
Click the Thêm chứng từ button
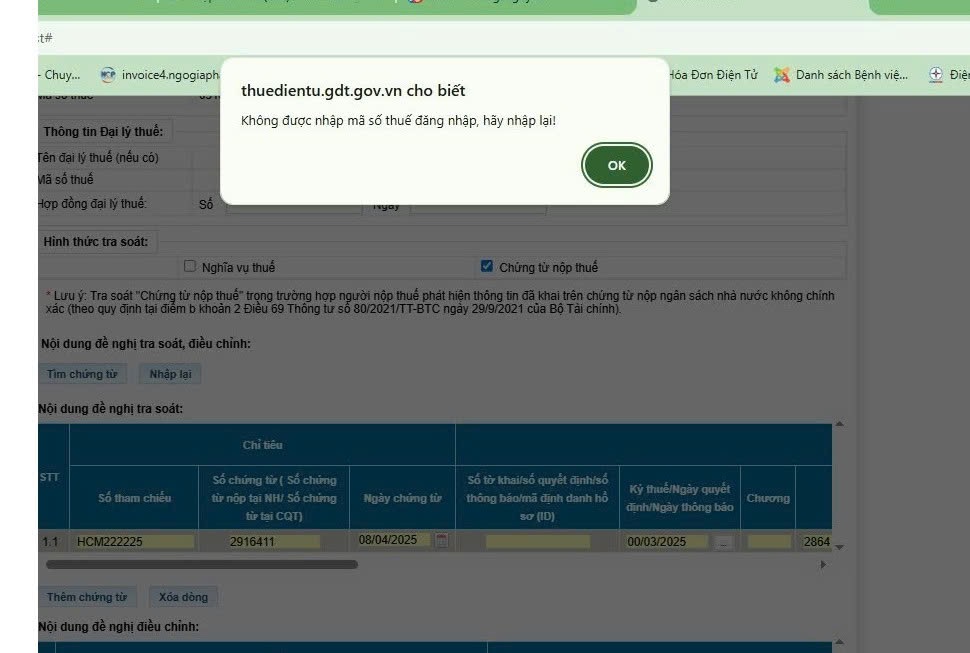point(87,597)
